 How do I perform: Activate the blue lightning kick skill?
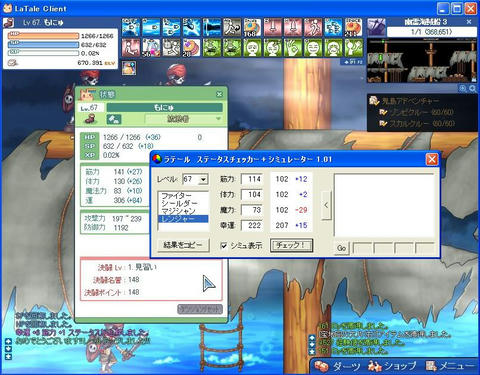pyautogui.click(x=192, y=27)
